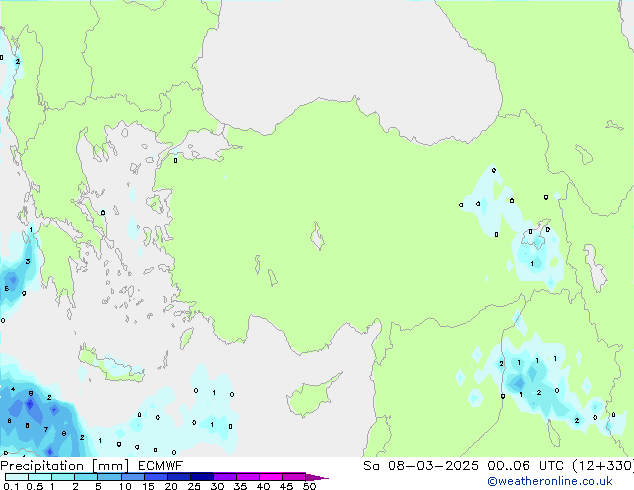Click the island of Crete on the map
Screen dimensions: 634x490
pos(113,366)
